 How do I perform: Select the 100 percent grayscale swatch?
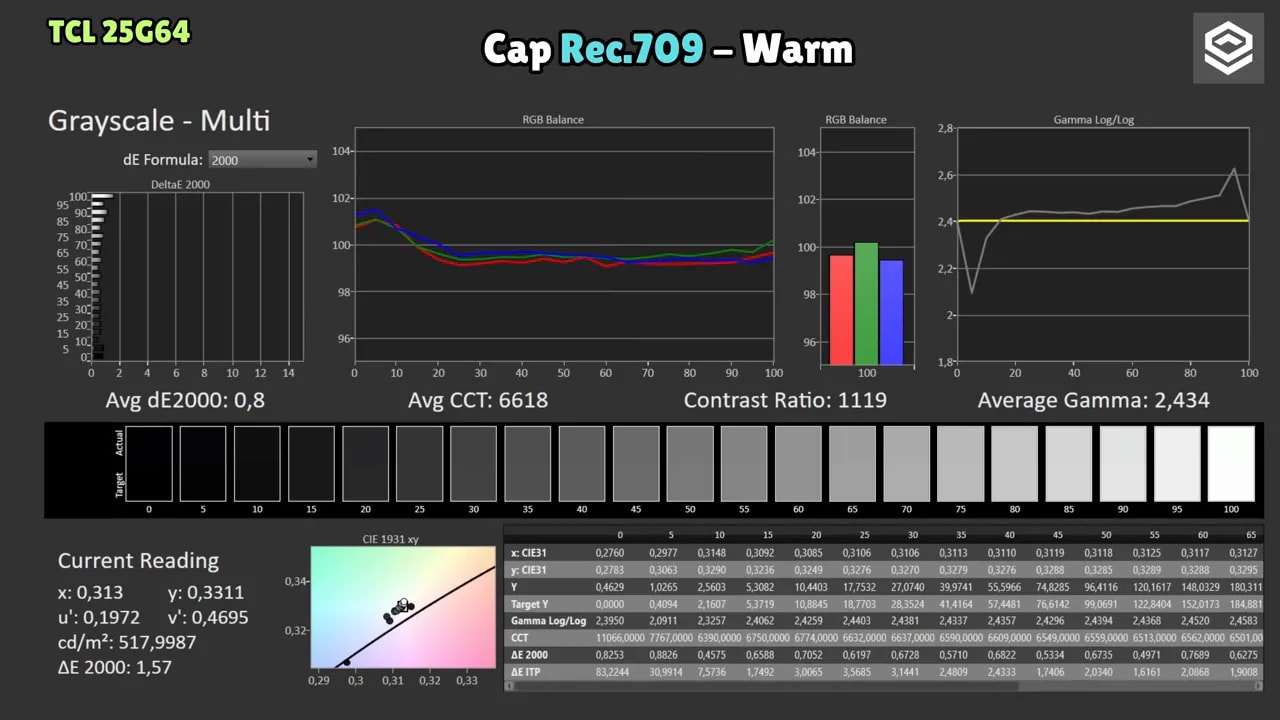tap(1231, 463)
